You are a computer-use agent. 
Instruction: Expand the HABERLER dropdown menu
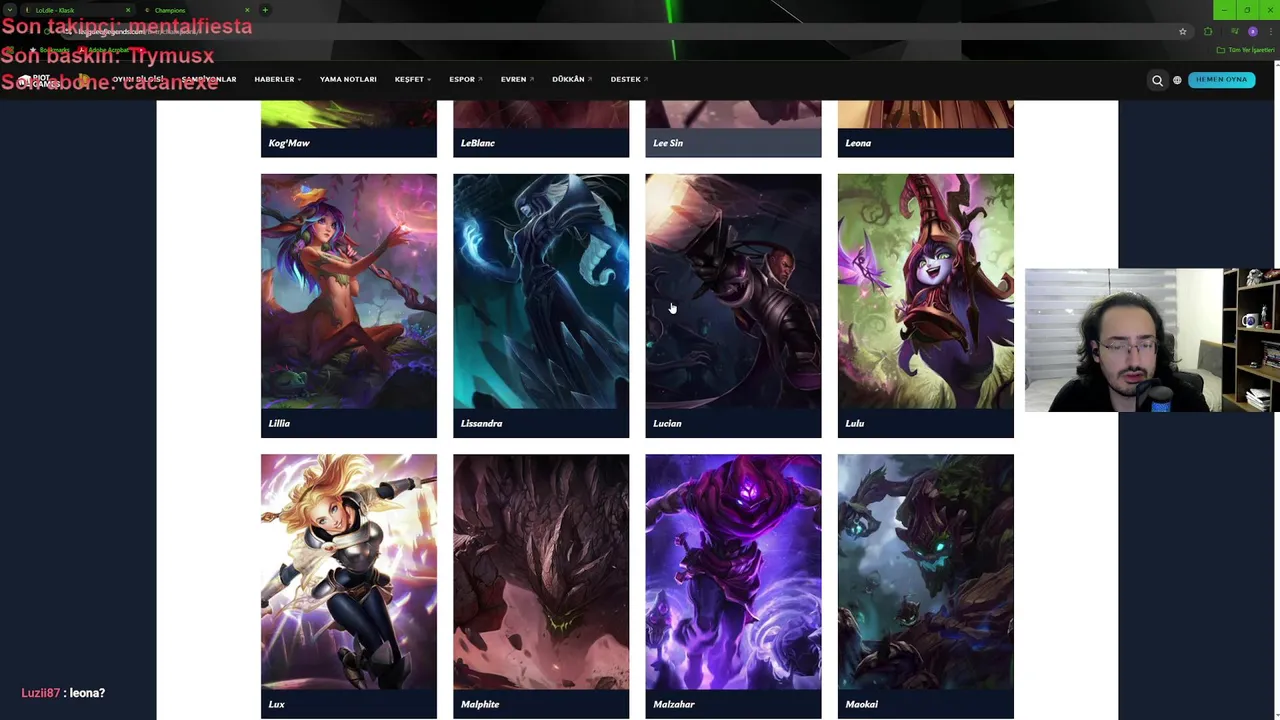click(278, 79)
